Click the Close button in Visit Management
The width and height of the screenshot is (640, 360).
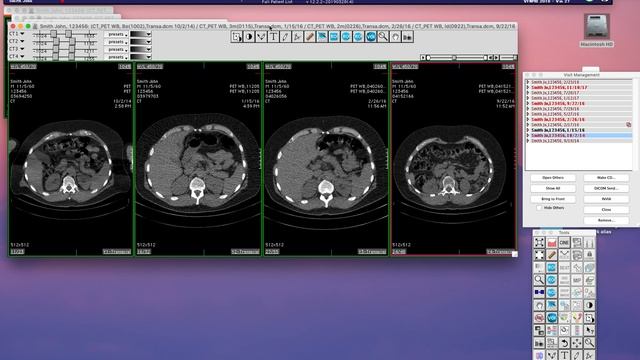pos(606,210)
